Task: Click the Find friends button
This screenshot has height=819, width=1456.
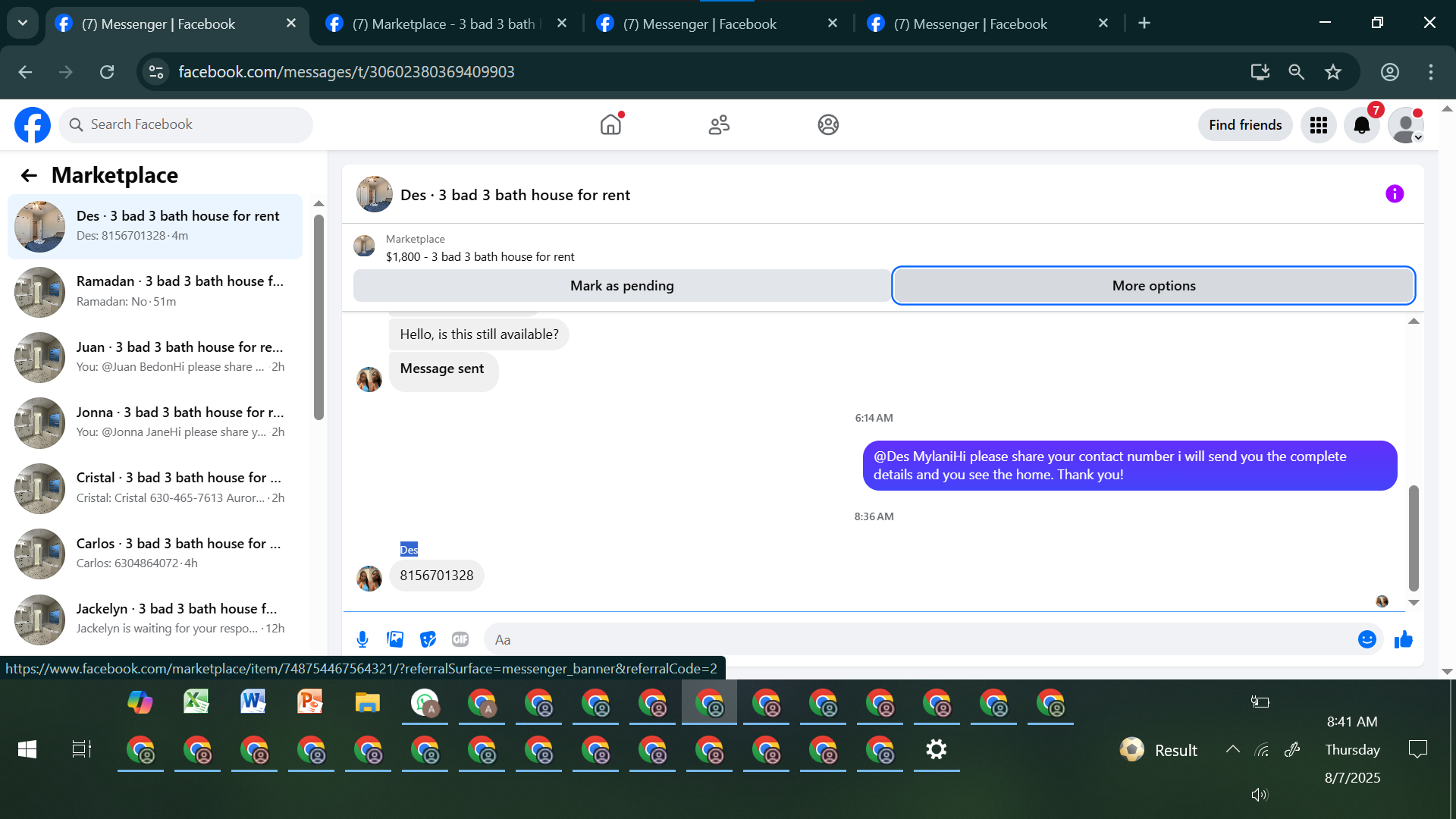Action: click(x=1245, y=125)
